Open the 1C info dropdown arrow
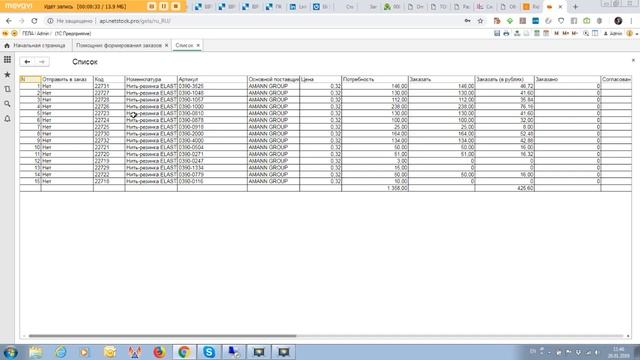The width and height of the screenshot is (640, 360). pyautogui.click(x=637, y=34)
